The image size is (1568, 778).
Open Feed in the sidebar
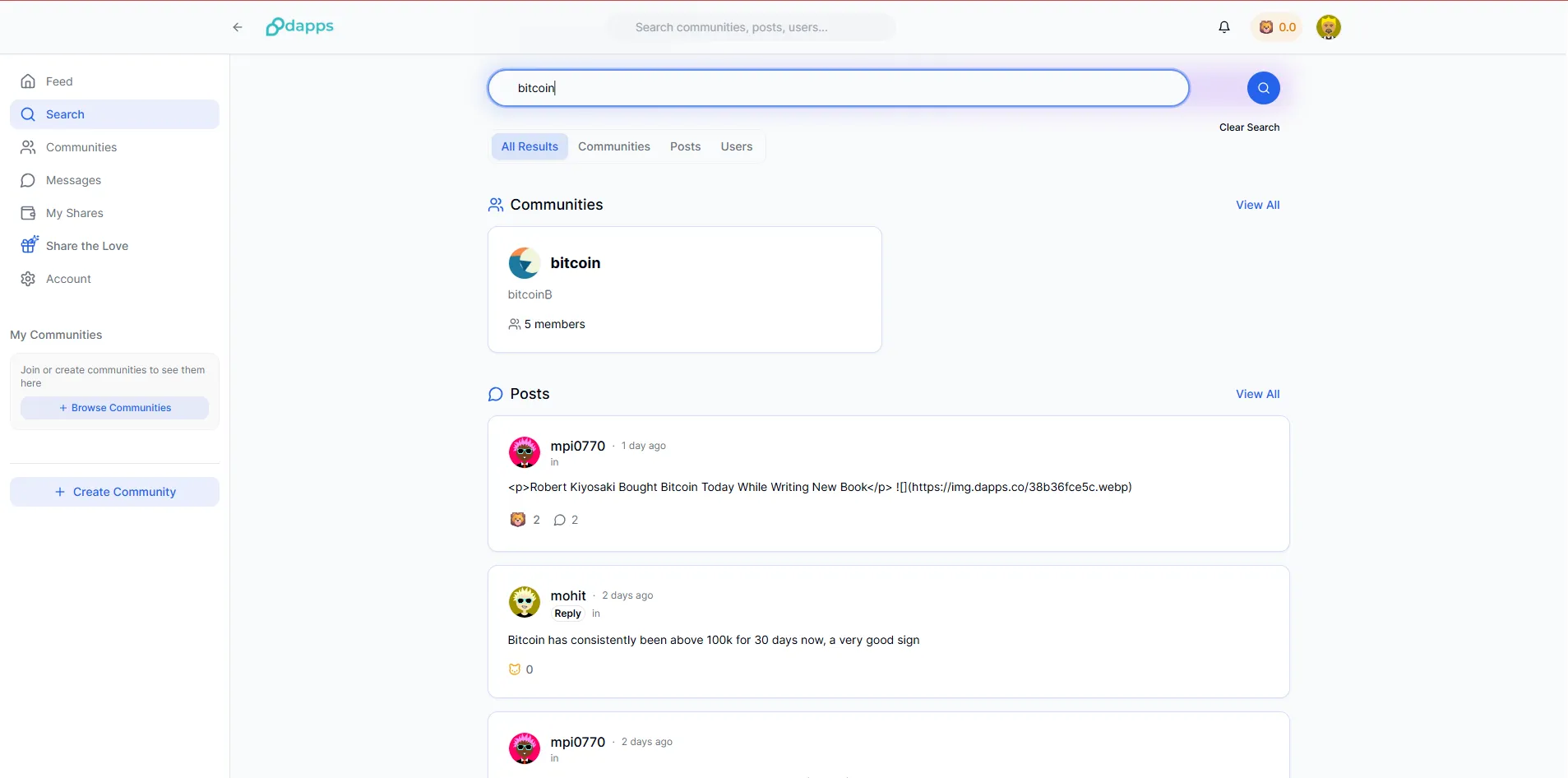[114, 81]
